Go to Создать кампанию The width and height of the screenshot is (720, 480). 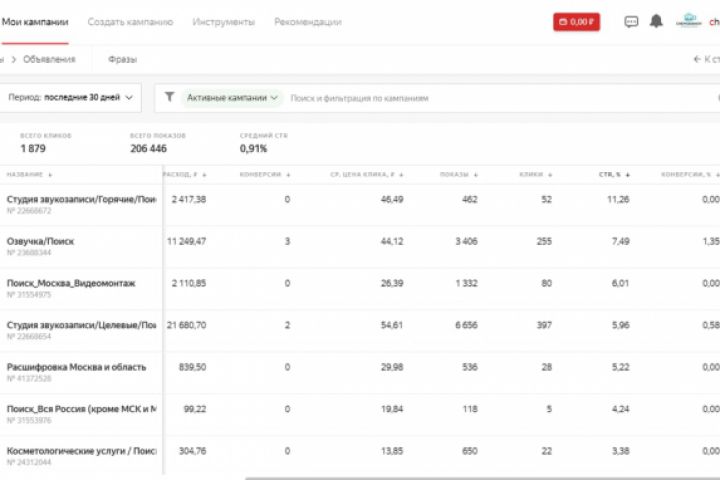click(130, 22)
